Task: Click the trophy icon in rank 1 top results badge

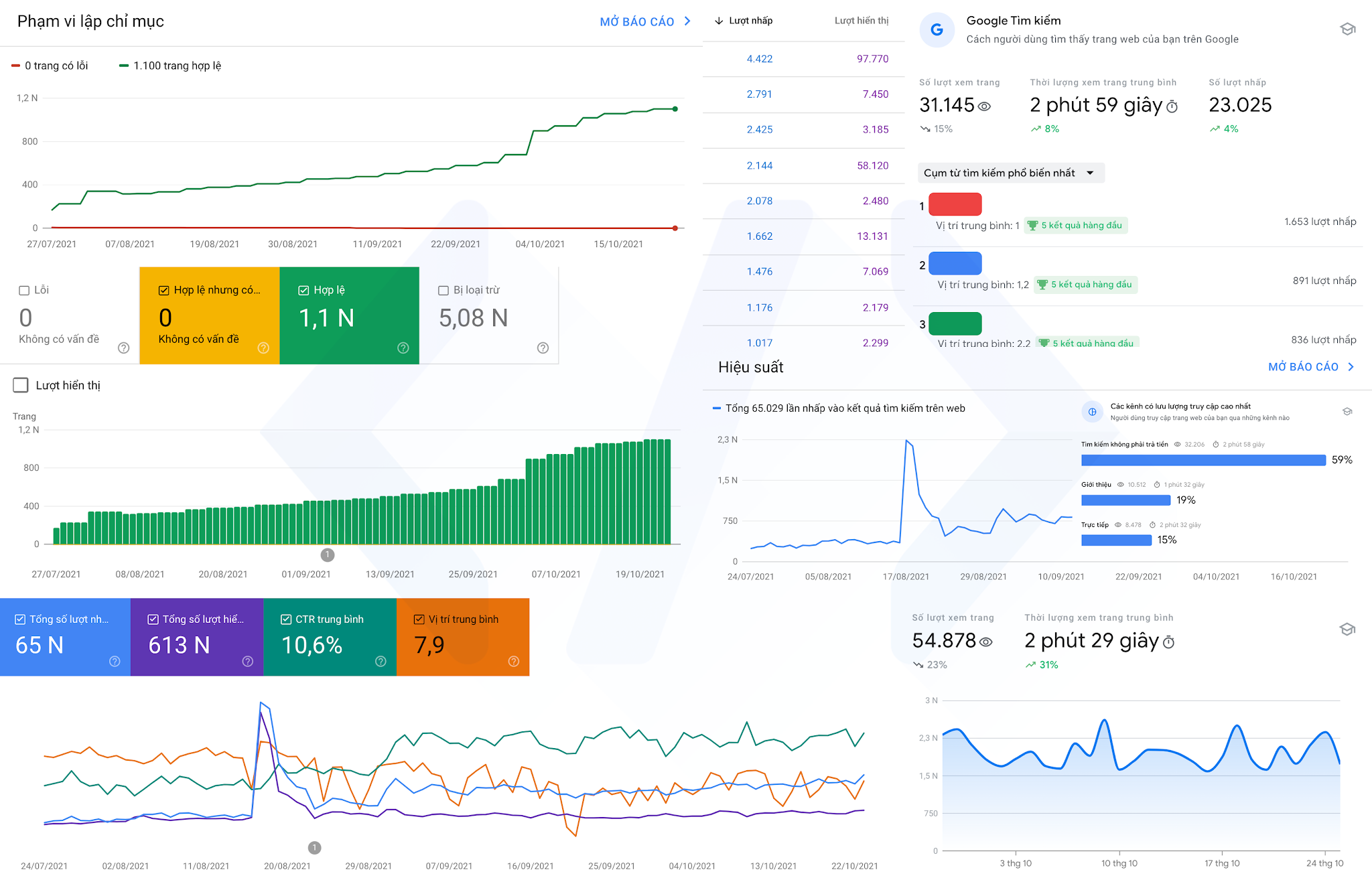Action: point(1032,226)
